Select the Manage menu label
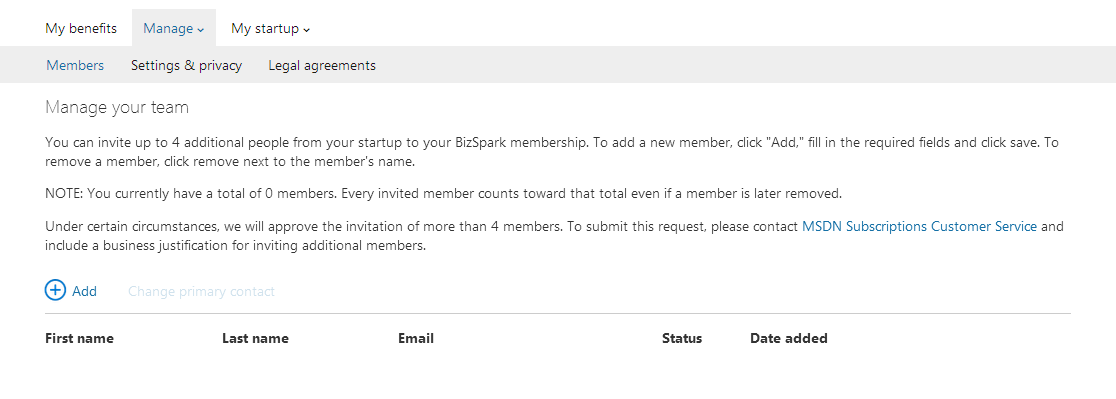 [168, 28]
